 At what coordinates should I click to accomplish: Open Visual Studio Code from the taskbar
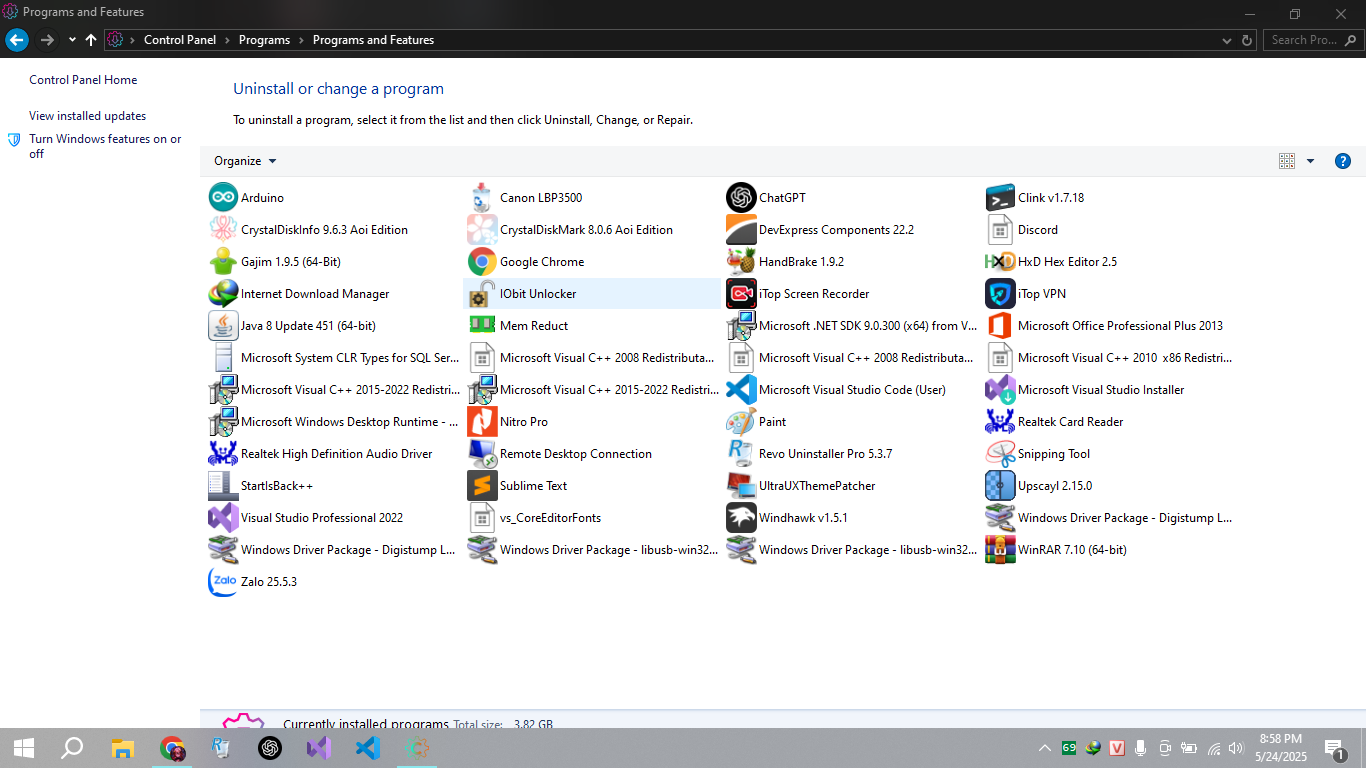[368, 748]
